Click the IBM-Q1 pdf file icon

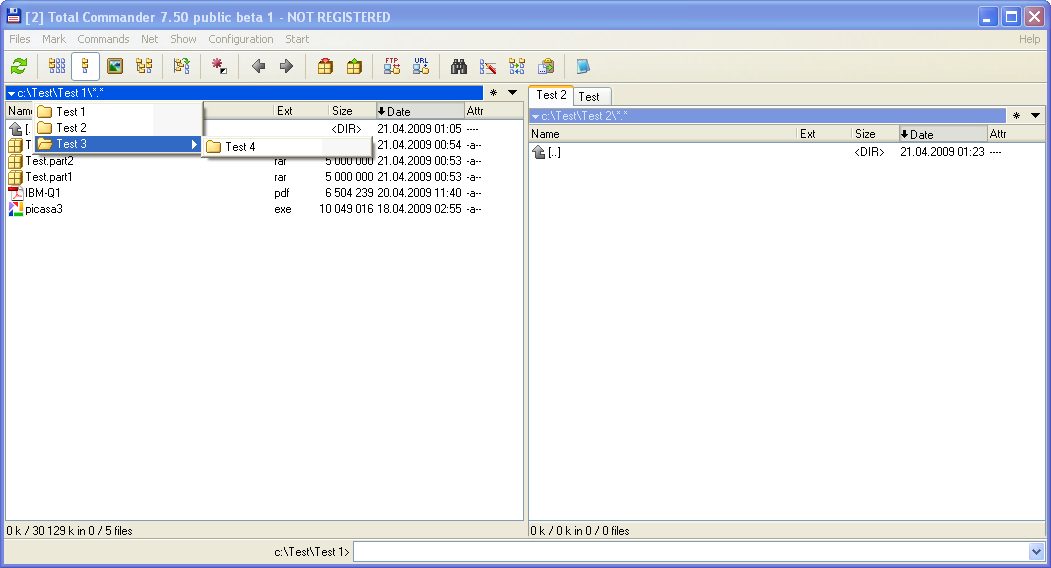[15, 193]
